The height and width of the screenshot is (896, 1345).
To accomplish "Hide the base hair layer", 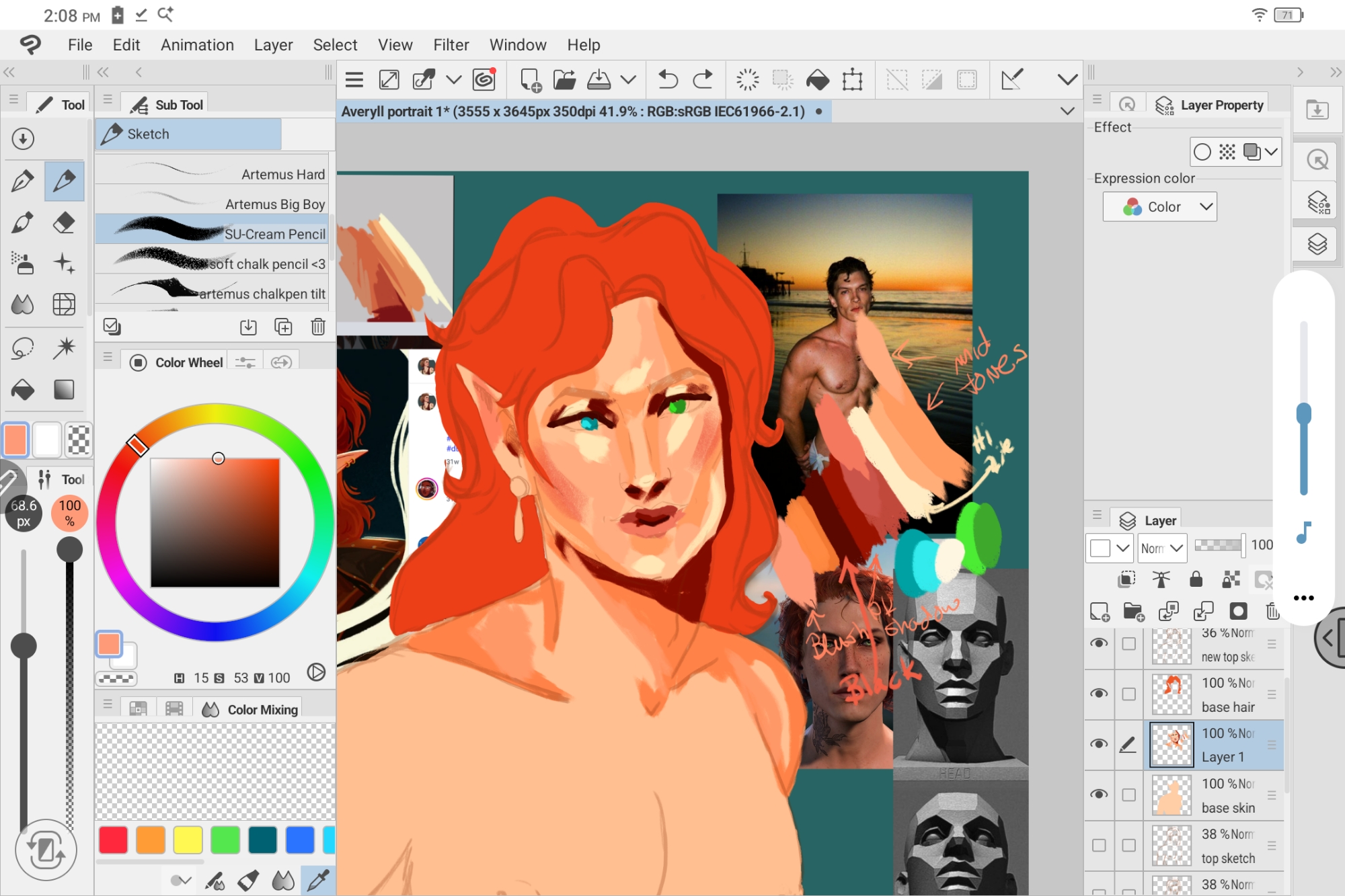I will (x=1099, y=694).
